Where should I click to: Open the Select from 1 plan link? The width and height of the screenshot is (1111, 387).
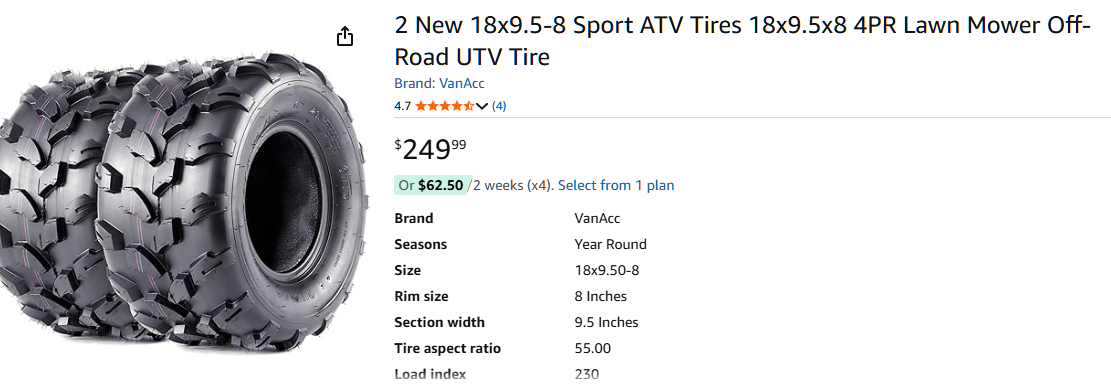point(616,186)
